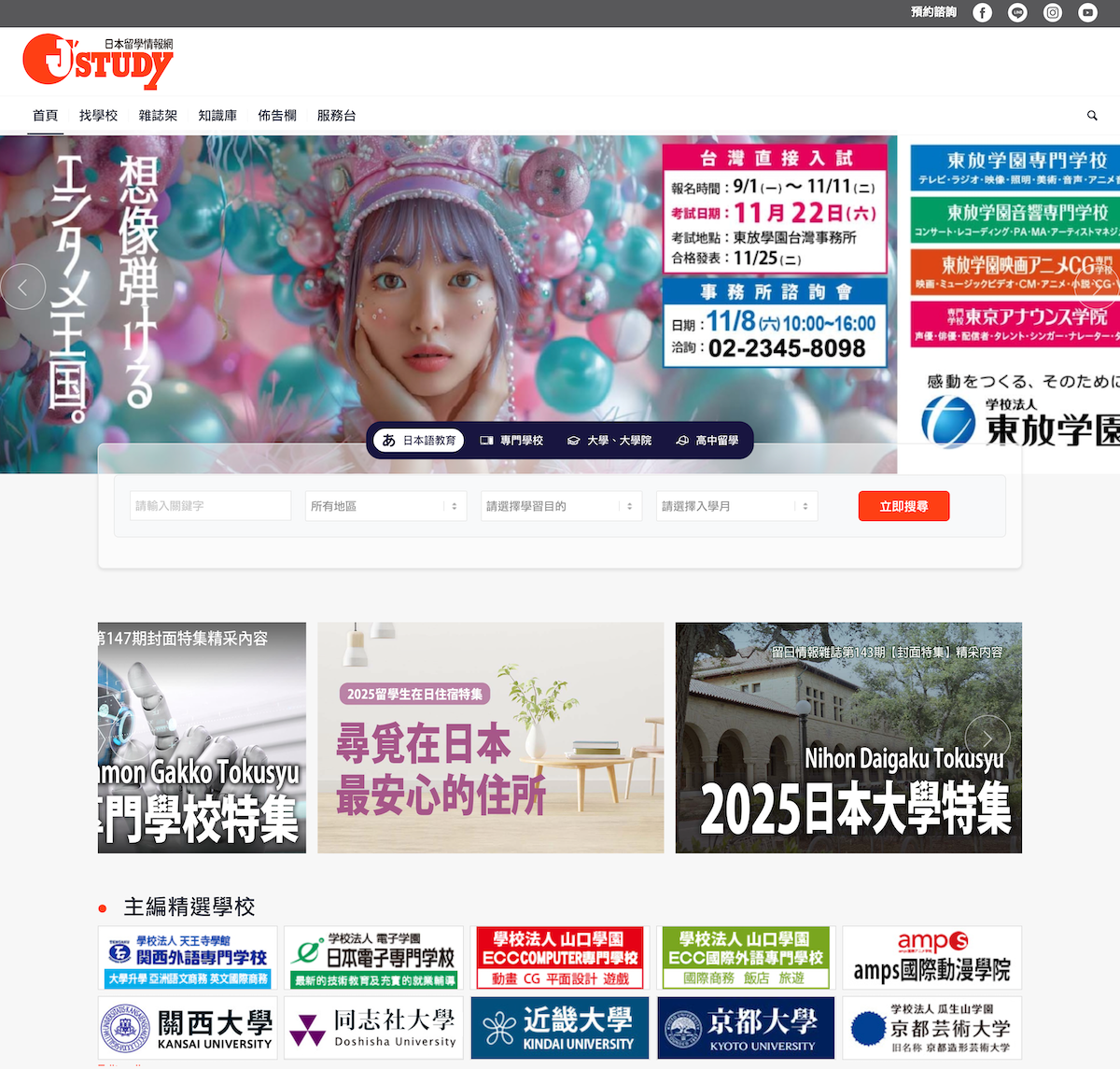1120x1069 pixels.
Task: Open the 請選擇入學月 dropdown
Action: point(735,505)
